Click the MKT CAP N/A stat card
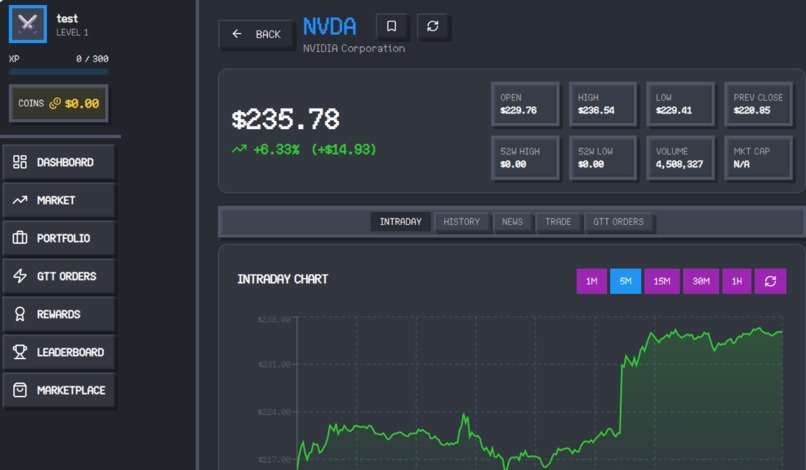 coord(759,158)
